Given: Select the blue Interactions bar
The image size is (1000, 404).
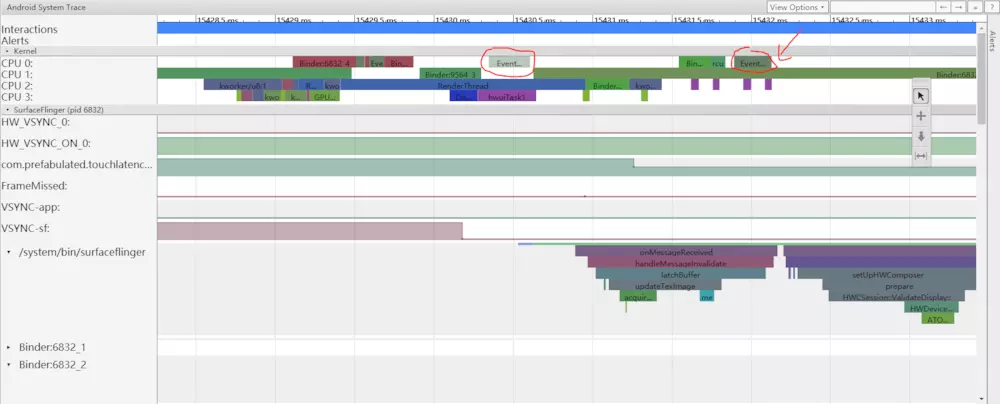Looking at the screenshot, I should point(566,29).
